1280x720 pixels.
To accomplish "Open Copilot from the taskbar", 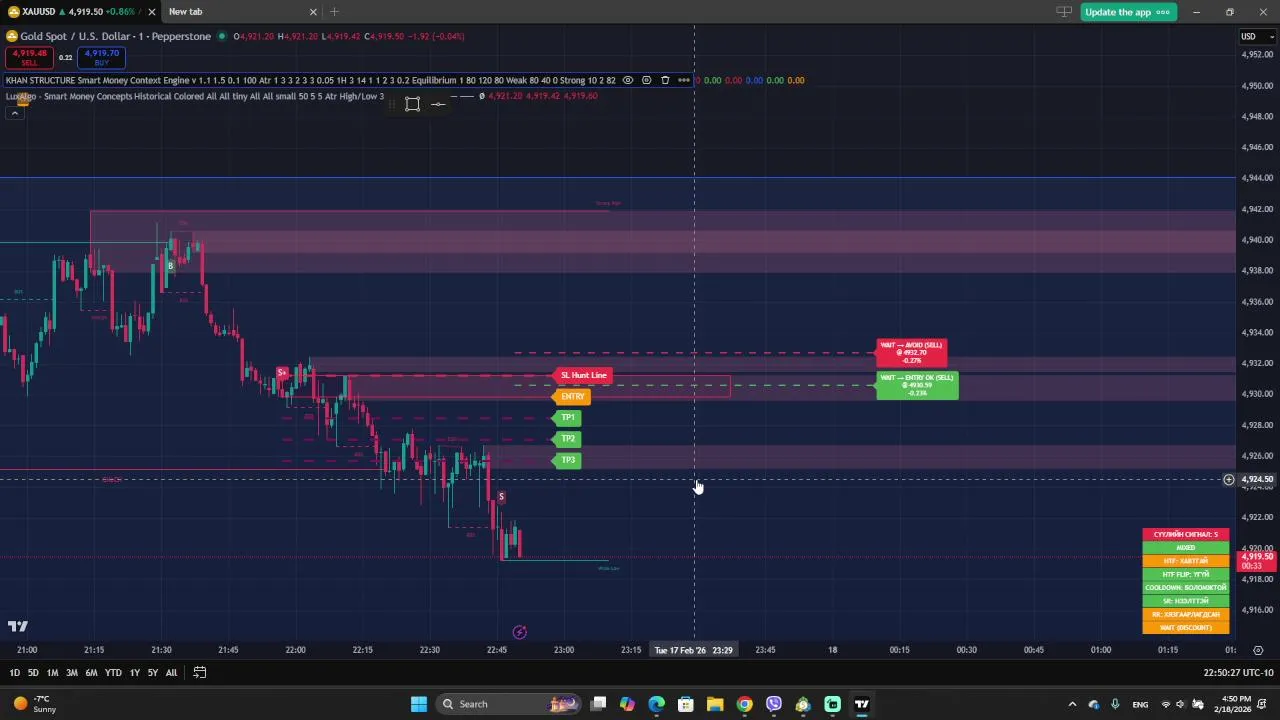I will coord(627,704).
